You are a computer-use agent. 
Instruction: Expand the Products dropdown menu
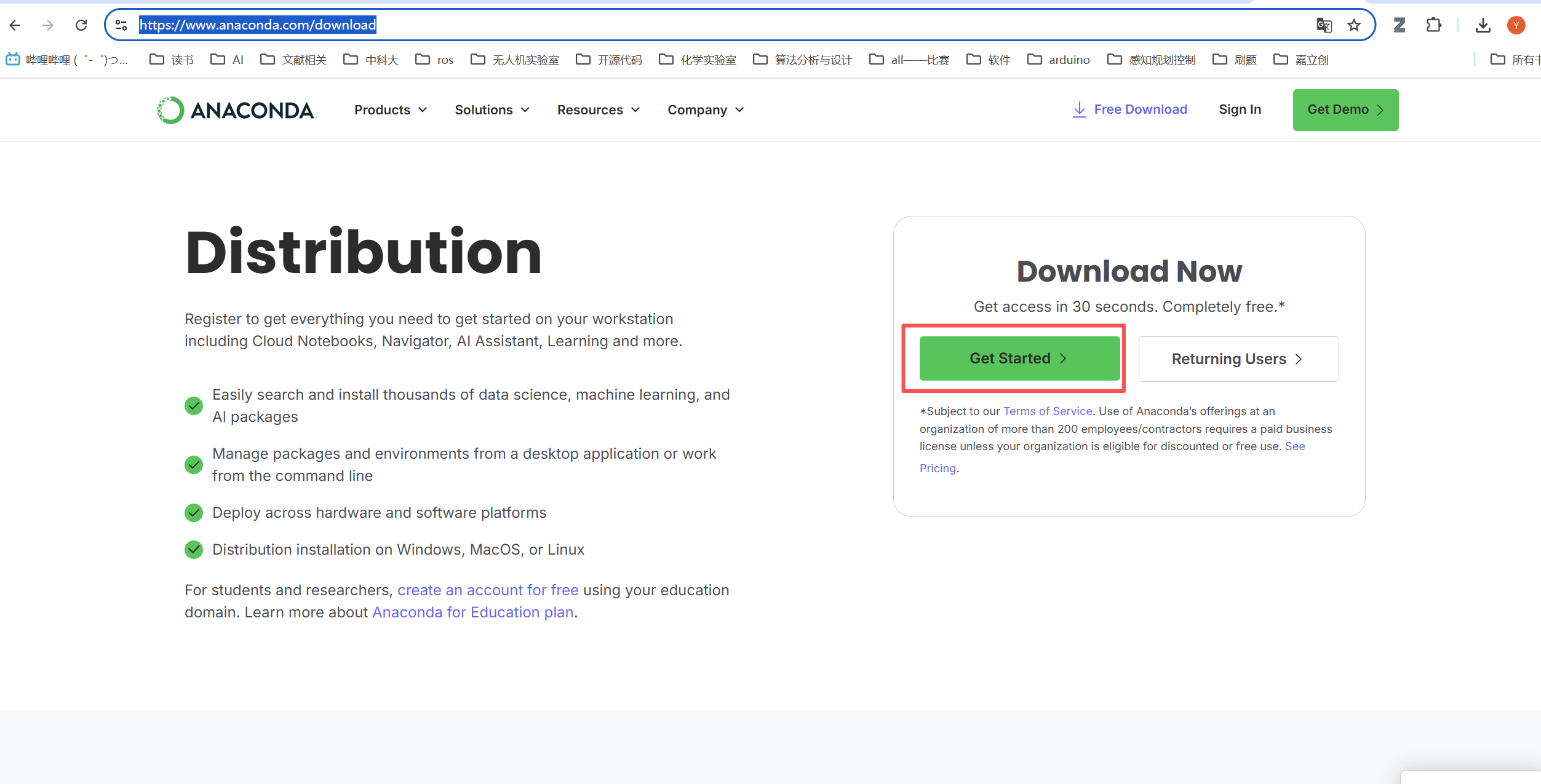(x=390, y=110)
